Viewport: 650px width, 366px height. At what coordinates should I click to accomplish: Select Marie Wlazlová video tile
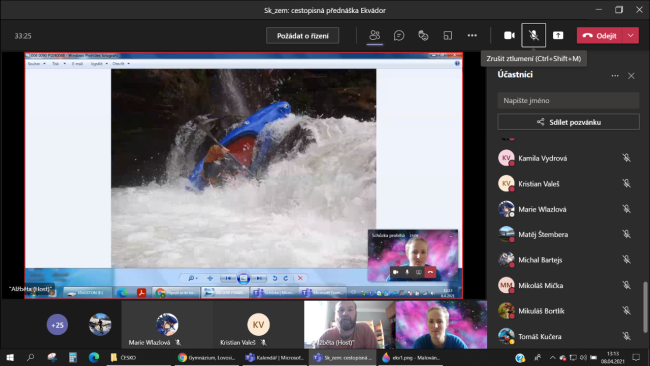tap(167, 325)
